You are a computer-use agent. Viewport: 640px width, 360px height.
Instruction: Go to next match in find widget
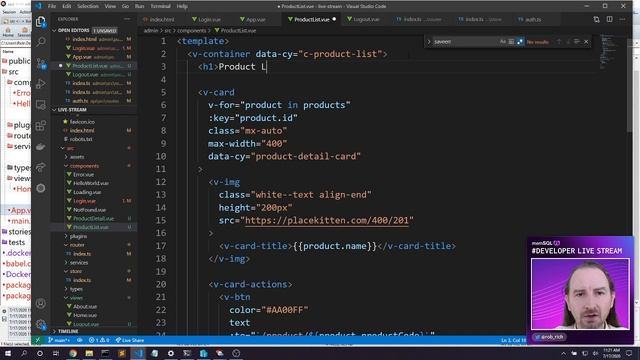coord(568,42)
